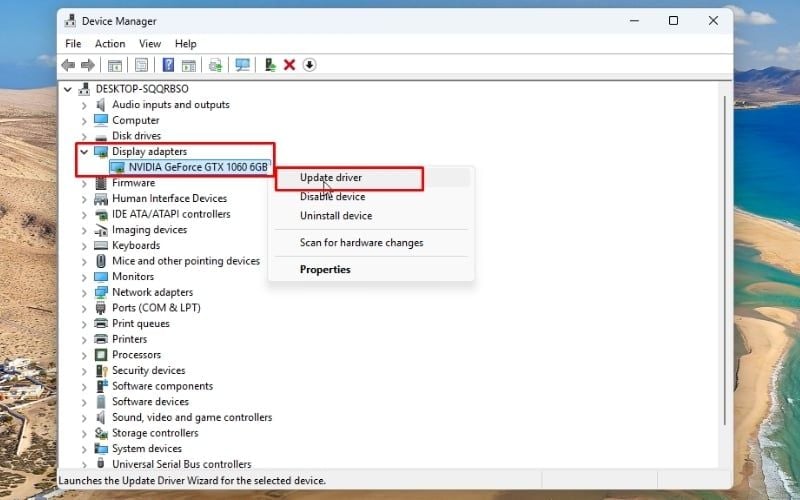Screen dimensions: 800x500
Task: Expand the System devices category
Action: point(84,449)
